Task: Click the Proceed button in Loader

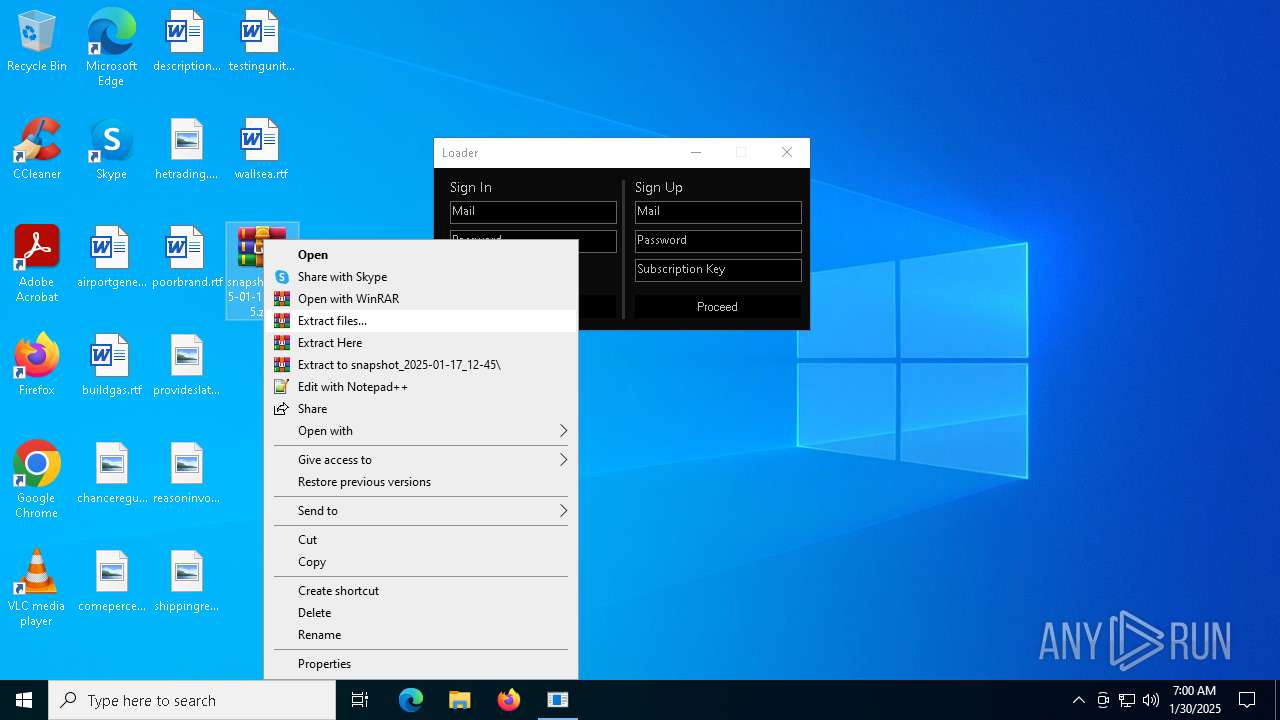Action: pos(718,307)
